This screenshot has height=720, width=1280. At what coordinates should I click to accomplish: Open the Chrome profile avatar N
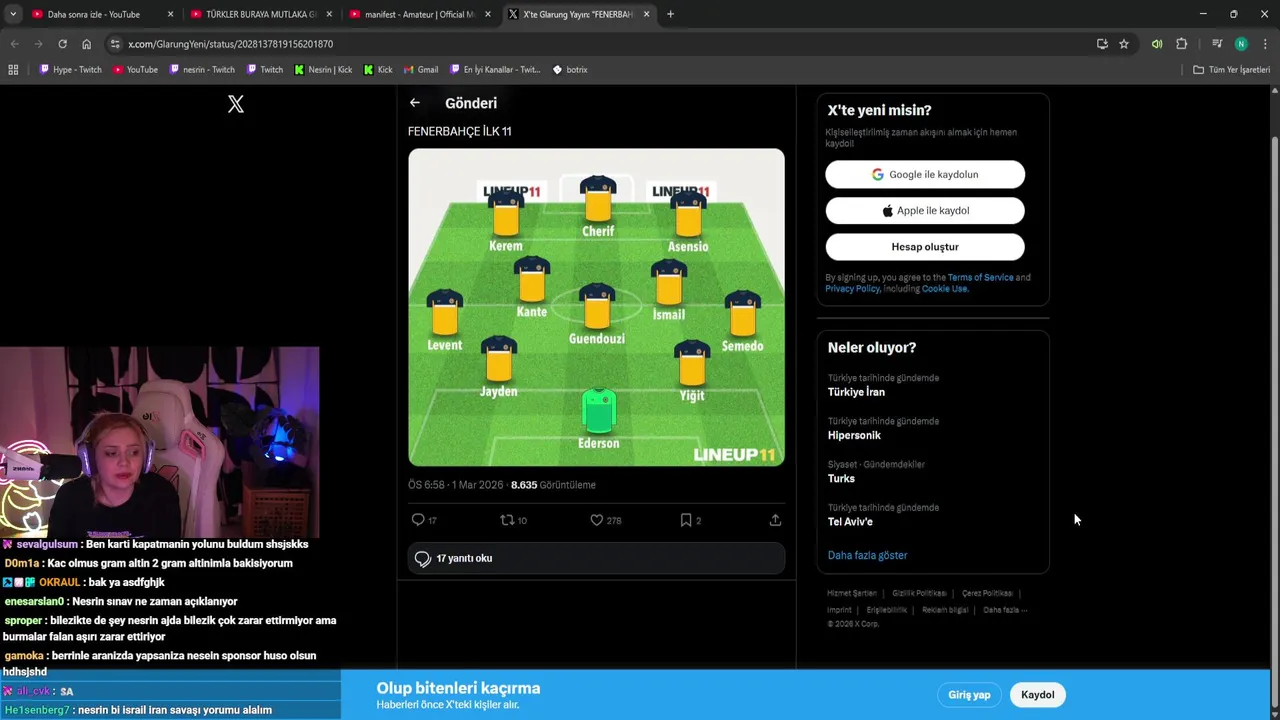(x=1241, y=44)
